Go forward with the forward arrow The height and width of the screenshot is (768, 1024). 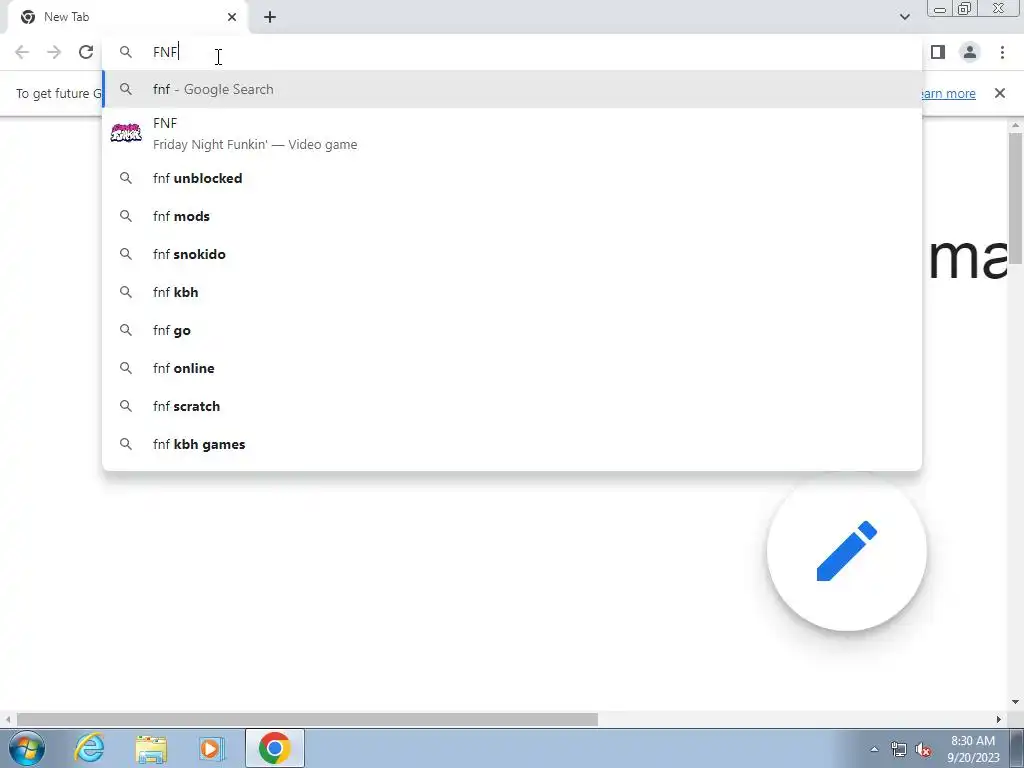(x=54, y=52)
